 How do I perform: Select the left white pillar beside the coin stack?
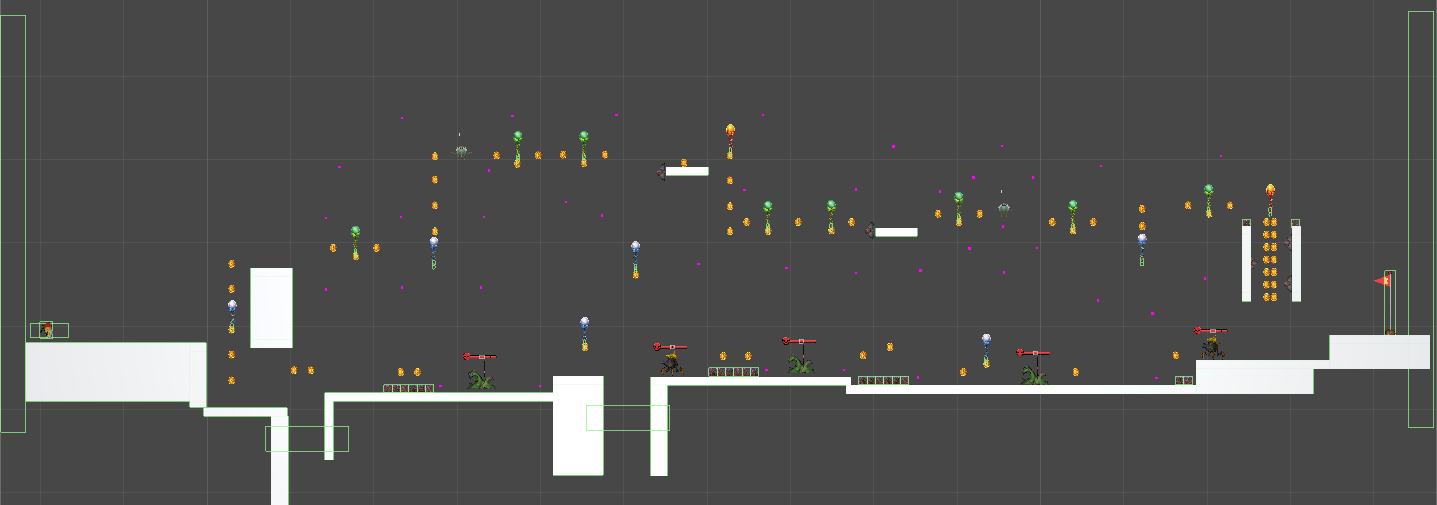(x=1246, y=264)
